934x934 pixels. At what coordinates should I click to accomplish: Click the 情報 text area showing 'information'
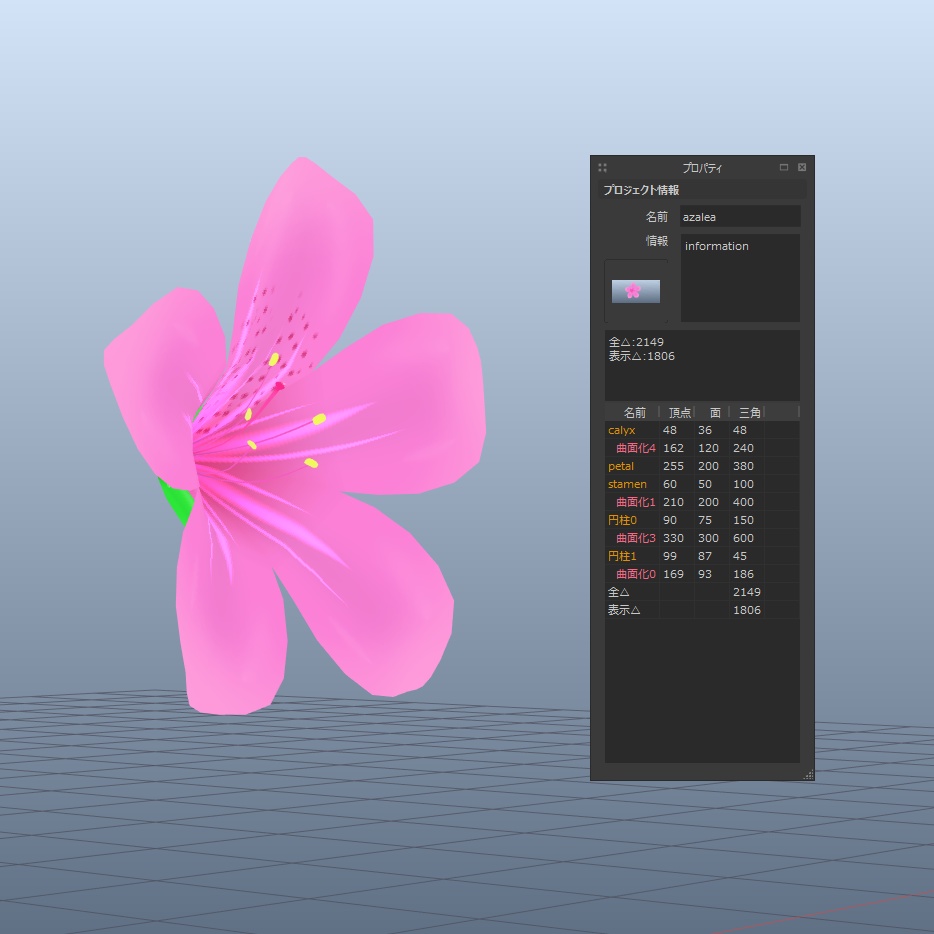coord(740,275)
